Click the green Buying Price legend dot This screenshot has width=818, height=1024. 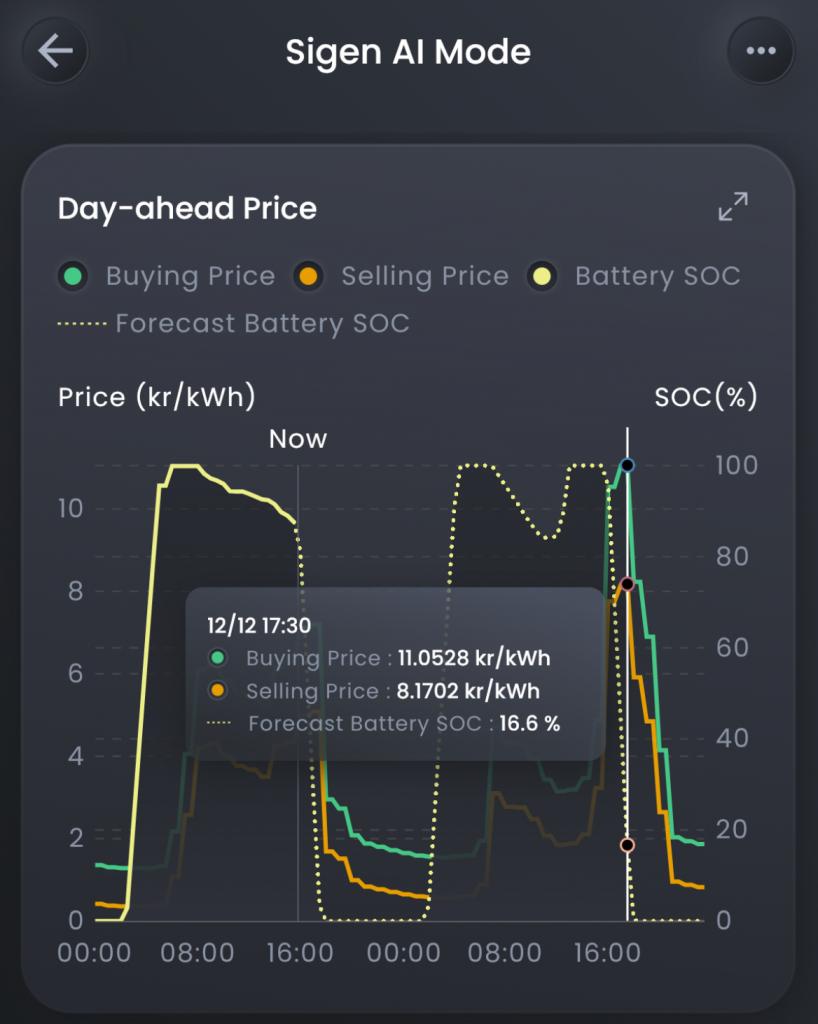73,276
